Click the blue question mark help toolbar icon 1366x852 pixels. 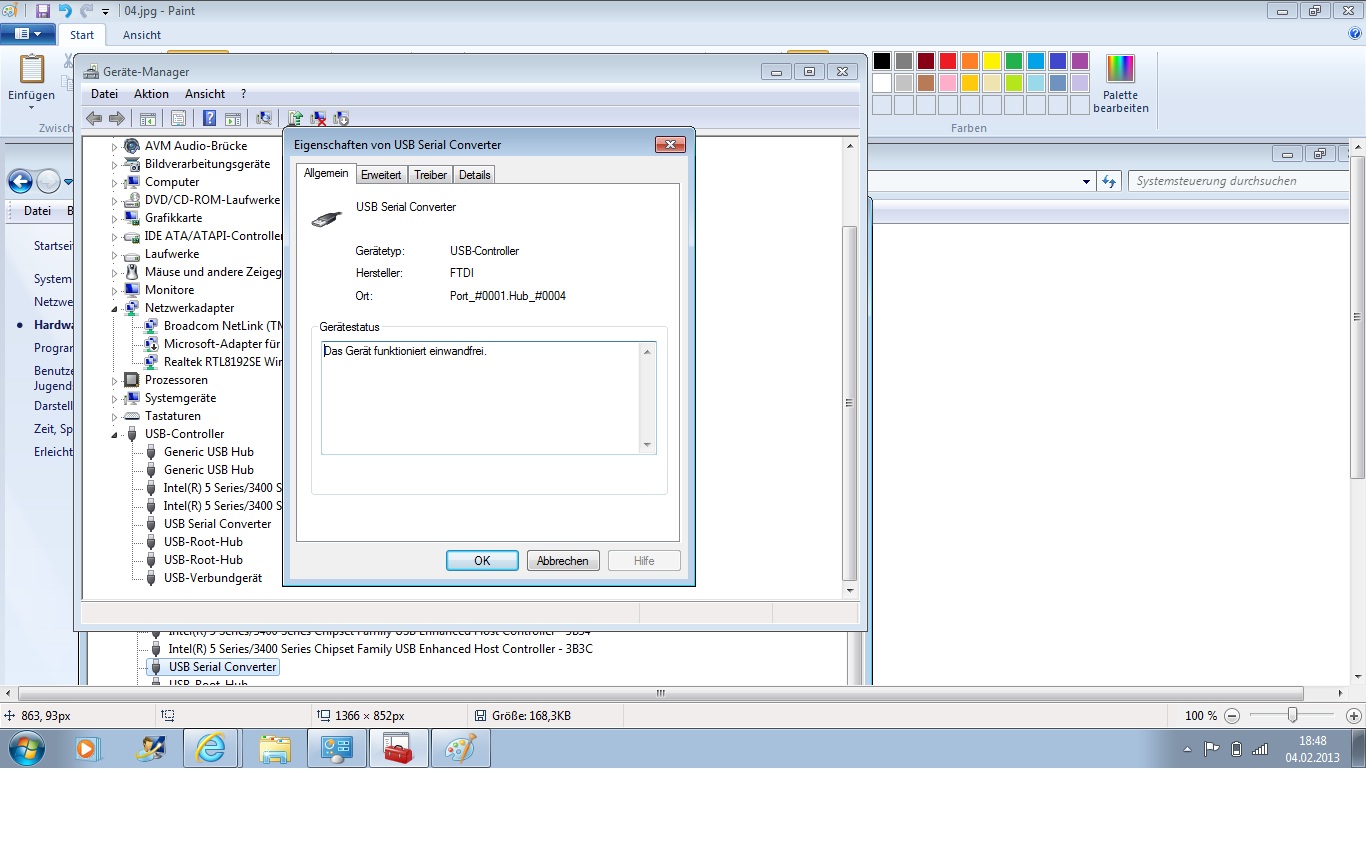pyautogui.click(x=209, y=118)
